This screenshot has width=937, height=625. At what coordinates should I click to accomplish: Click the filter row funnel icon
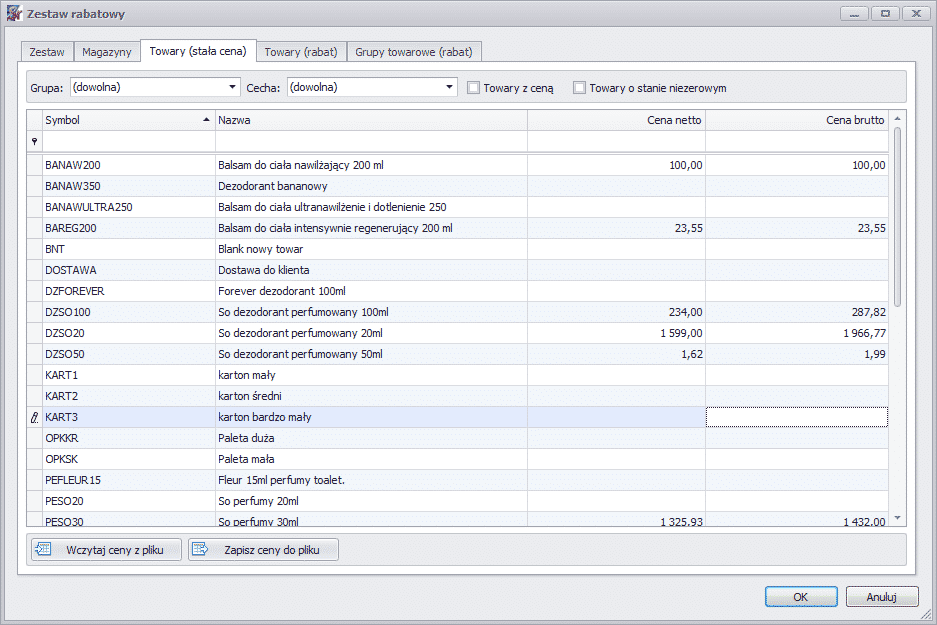35,142
